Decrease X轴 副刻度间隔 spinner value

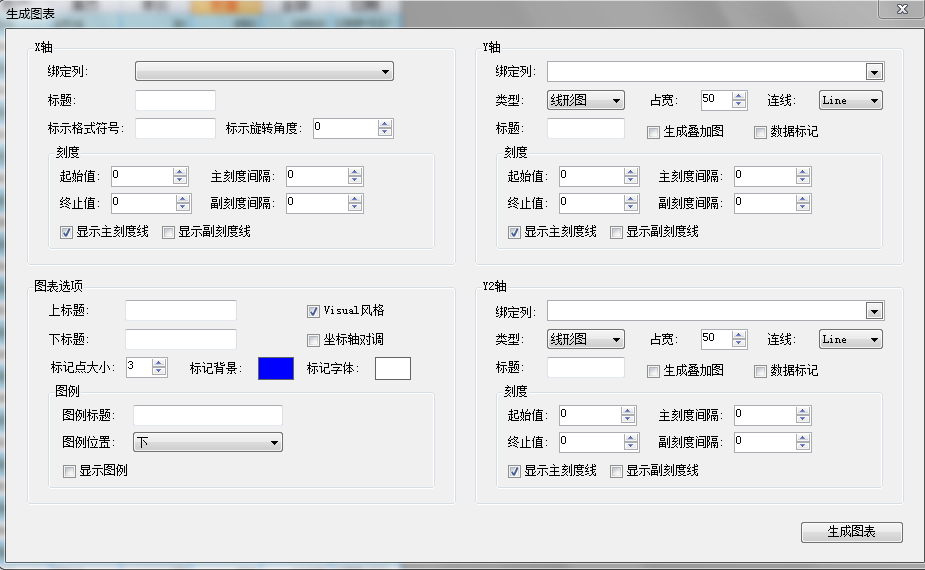point(355,207)
